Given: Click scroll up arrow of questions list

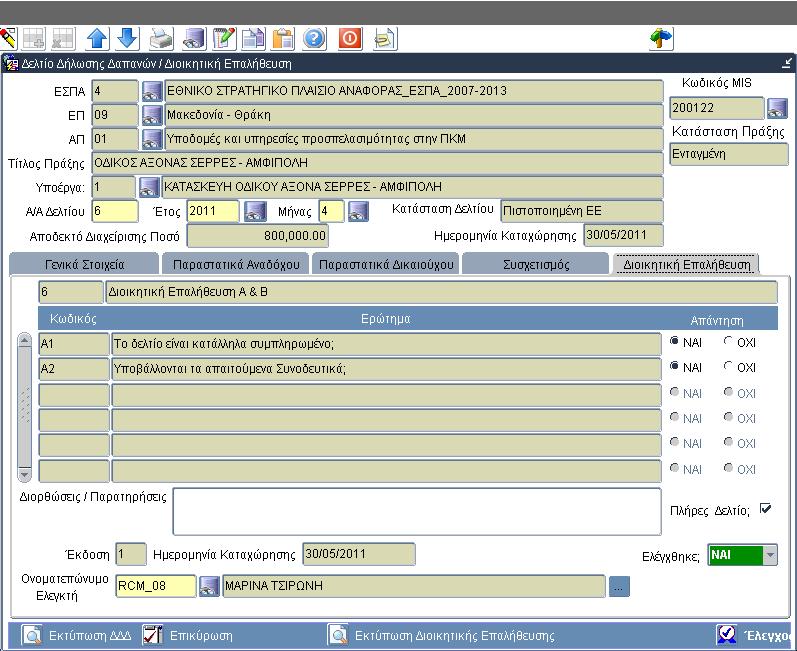Looking at the screenshot, I should 24,340.
